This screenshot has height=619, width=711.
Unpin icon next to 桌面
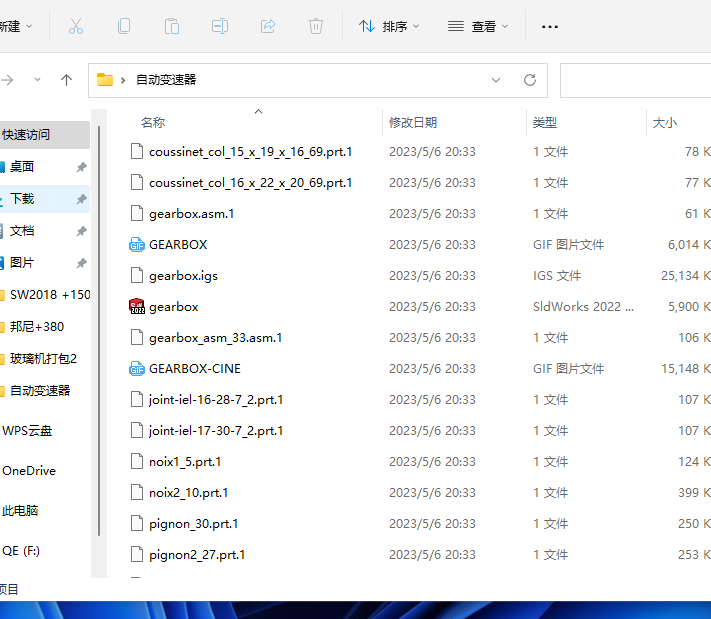pos(81,167)
